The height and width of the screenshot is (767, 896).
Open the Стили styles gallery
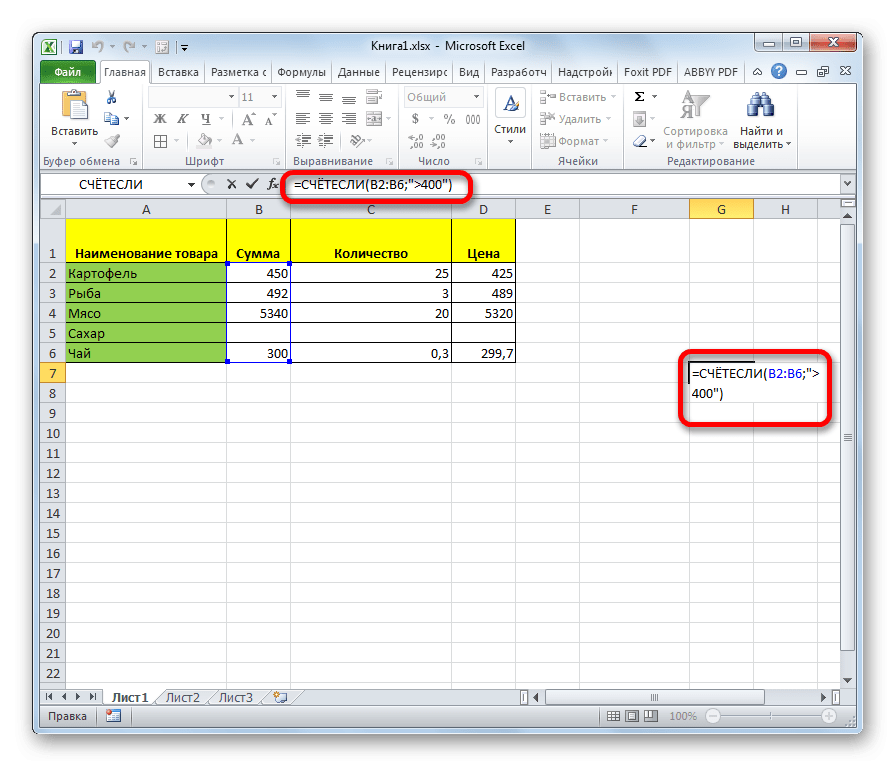pyautogui.click(x=510, y=116)
